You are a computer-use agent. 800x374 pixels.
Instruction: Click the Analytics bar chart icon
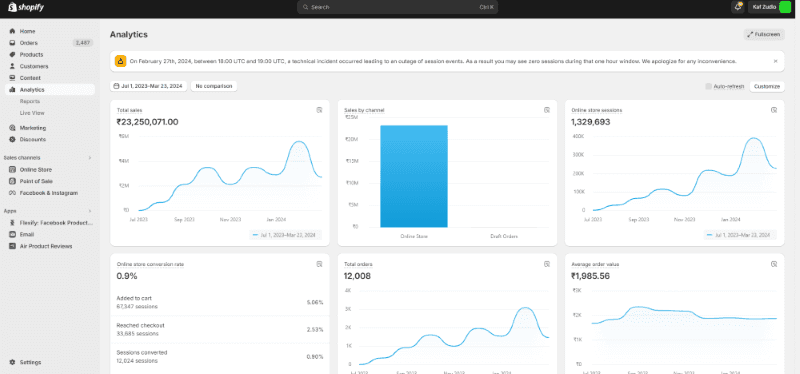point(12,90)
